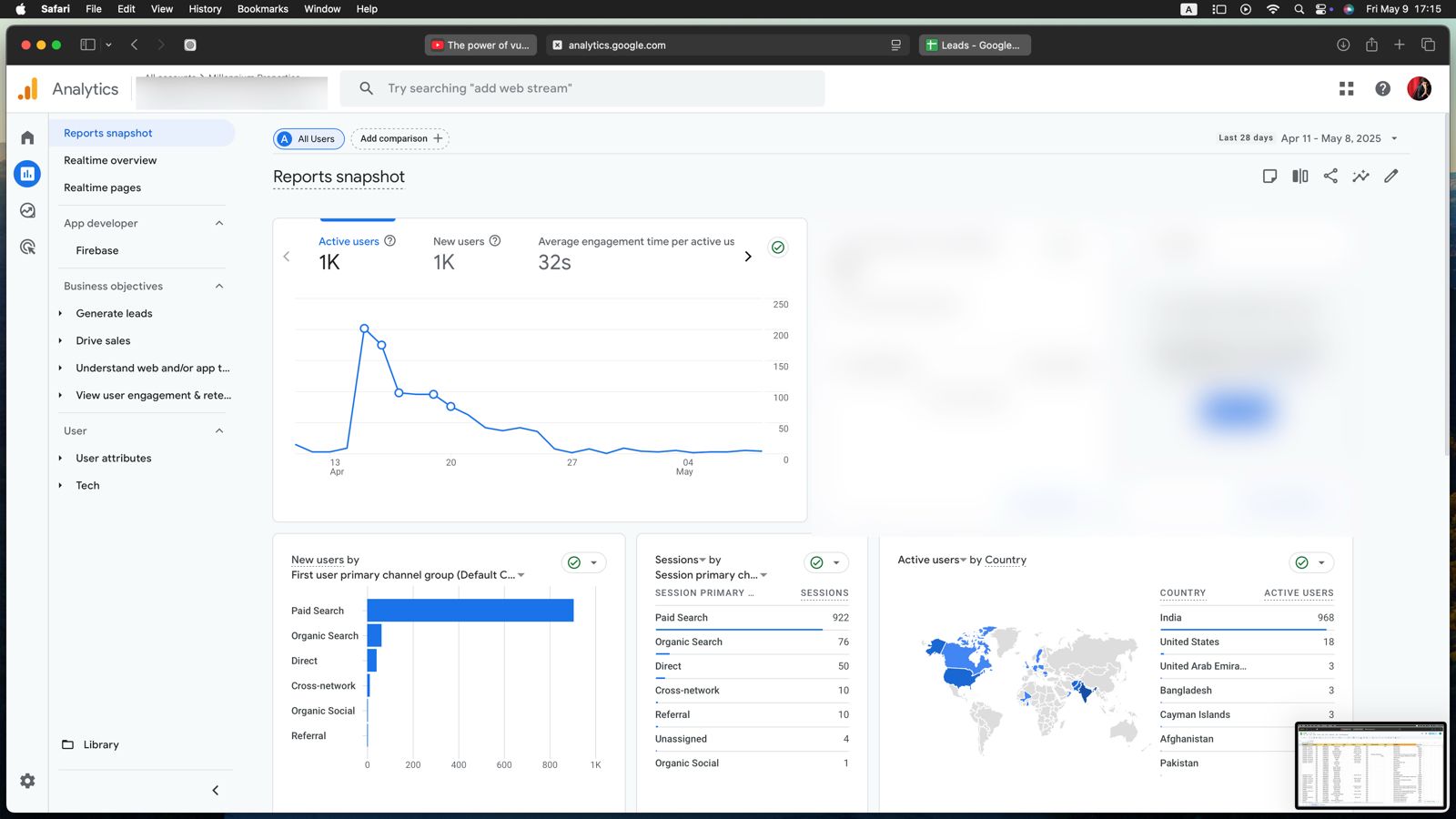Open the Last 28 days date range selector
1456x819 pixels.
(x=1336, y=138)
